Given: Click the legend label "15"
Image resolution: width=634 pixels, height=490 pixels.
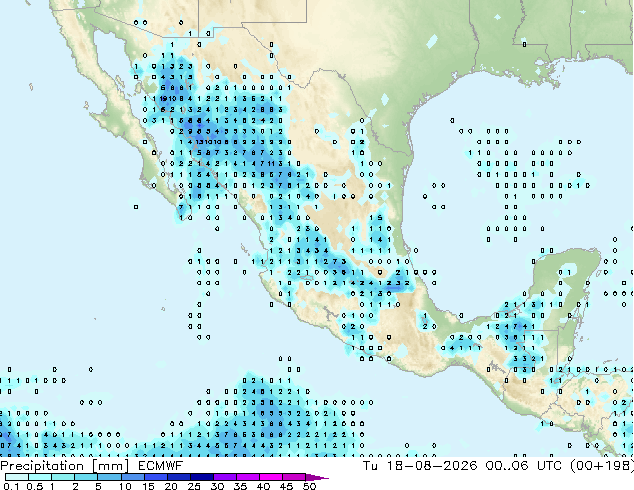Looking at the screenshot, I should point(148,486).
